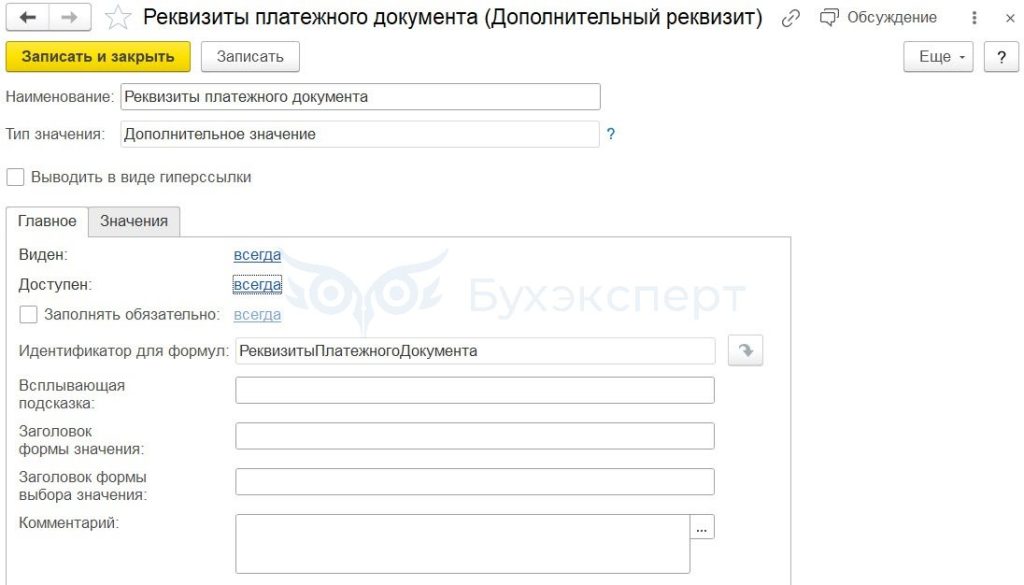Click the forward navigation arrow
This screenshot has height=585, width=1024.
tap(69, 17)
